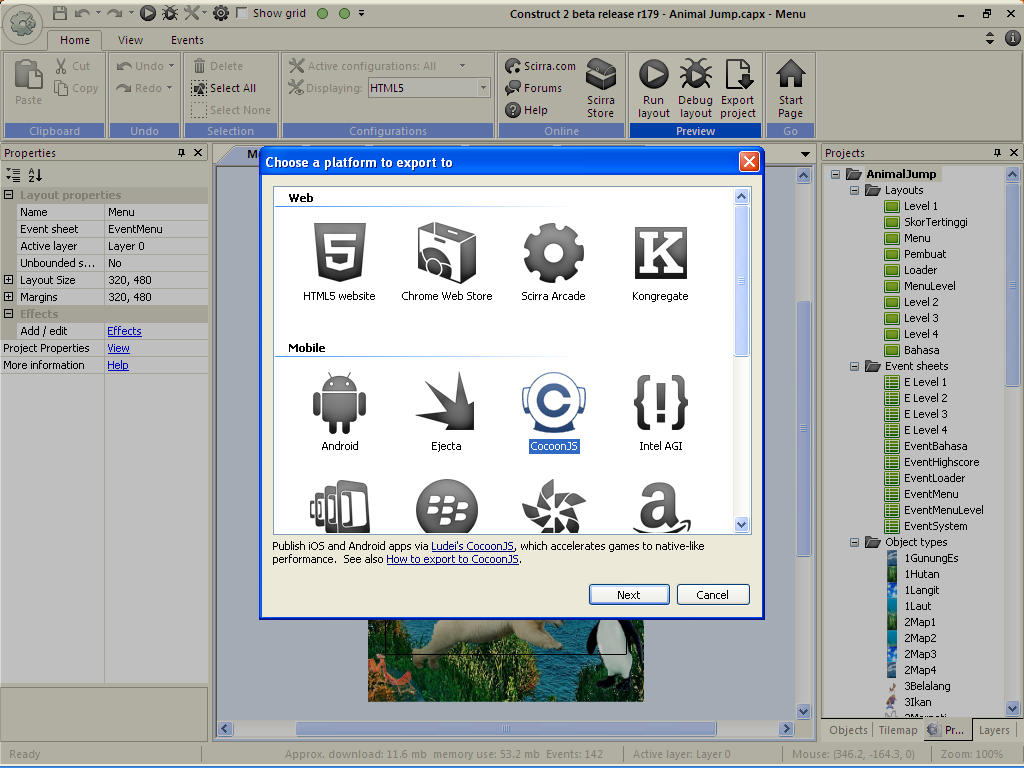Pin the Properties panel
Image resolution: width=1024 pixels, height=768 pixels.
pyautogui.click(x=181, y=152)
